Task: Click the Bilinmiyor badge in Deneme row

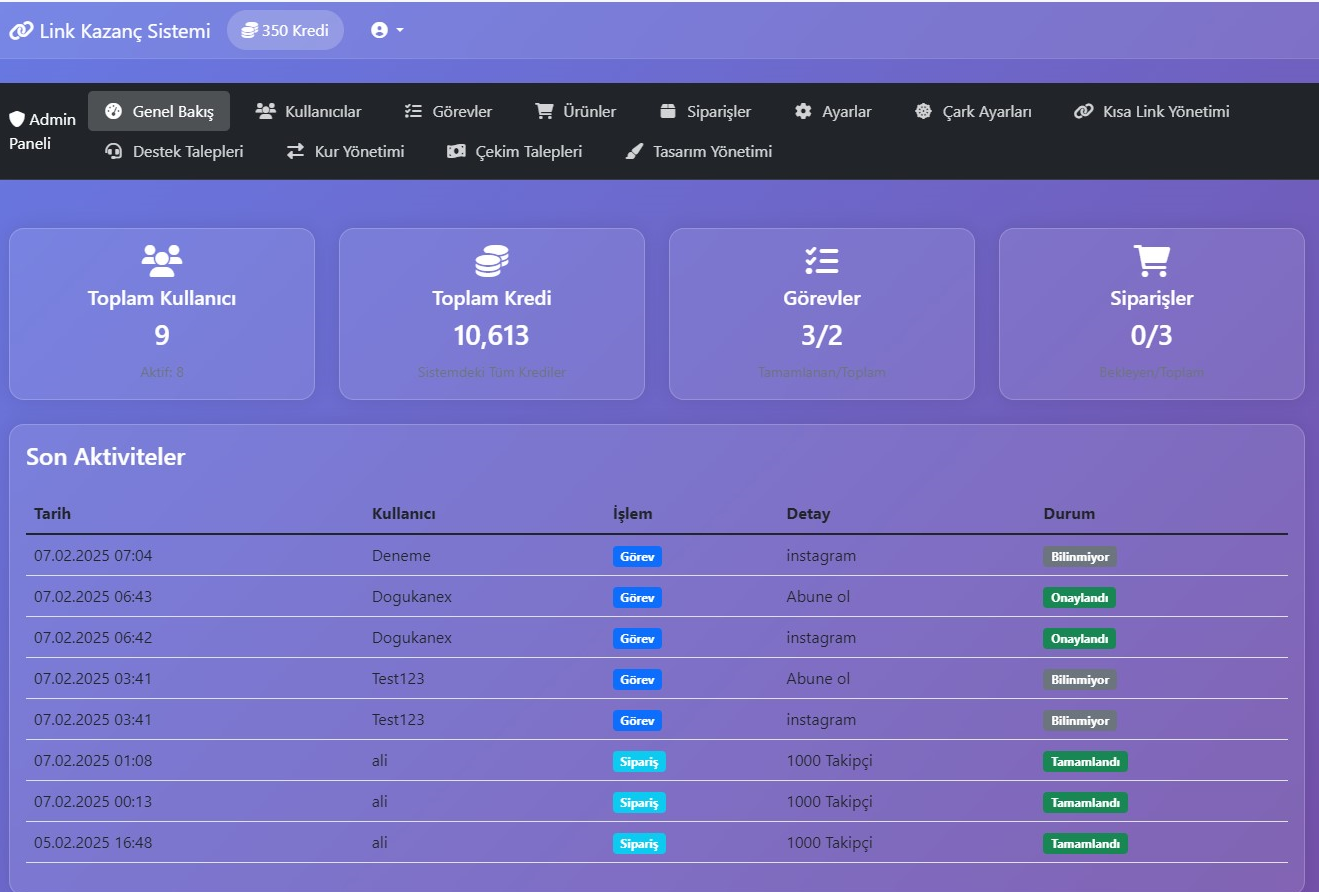Action: [x=1080, y=557]
